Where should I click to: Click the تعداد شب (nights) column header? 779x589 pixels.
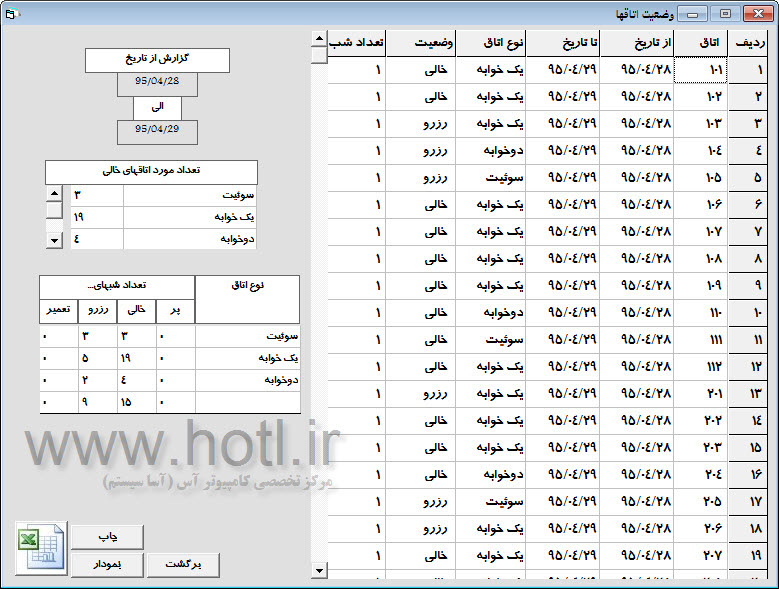click(356, 44)
